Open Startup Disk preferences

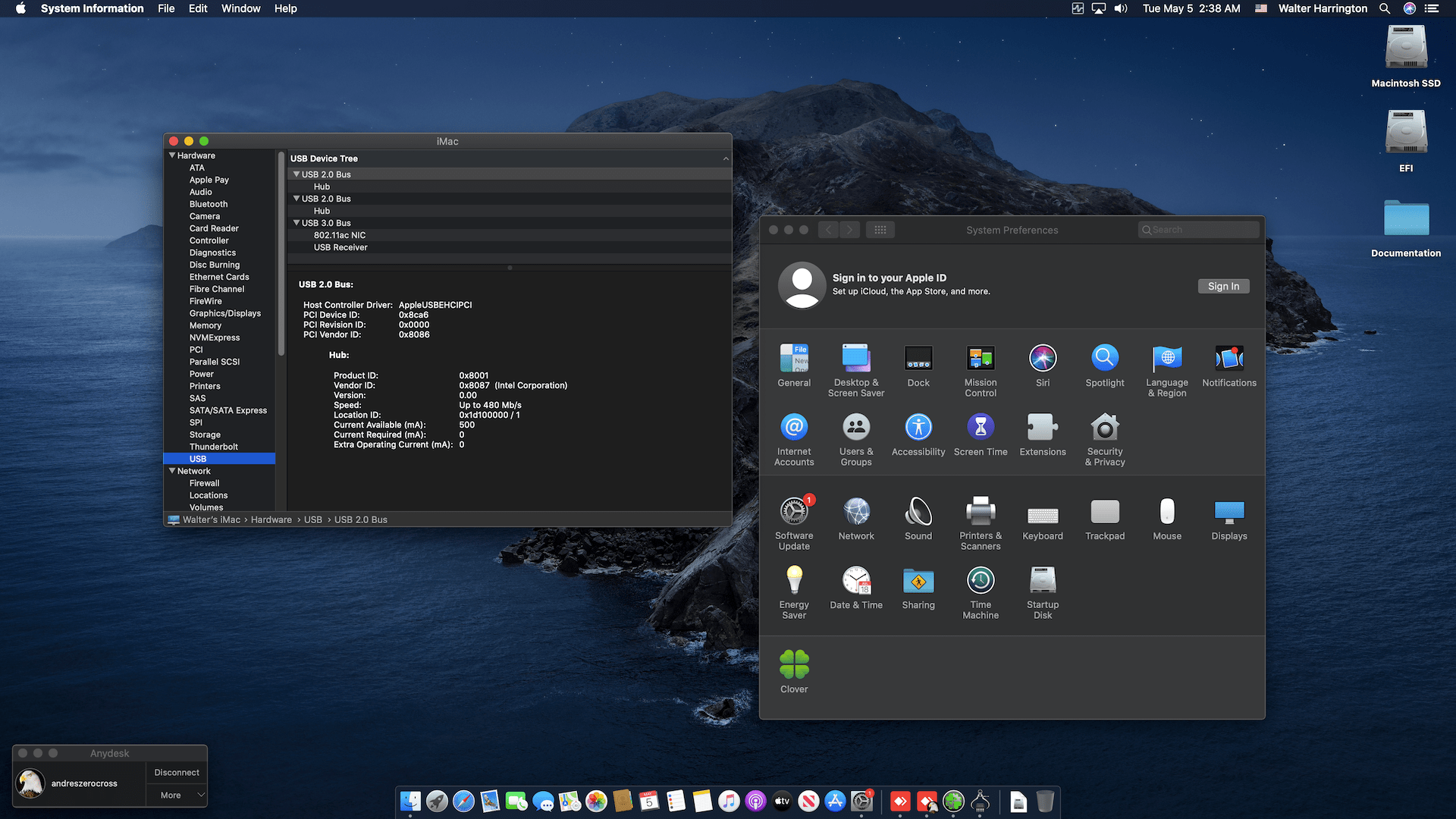(x=1043, y=592)
